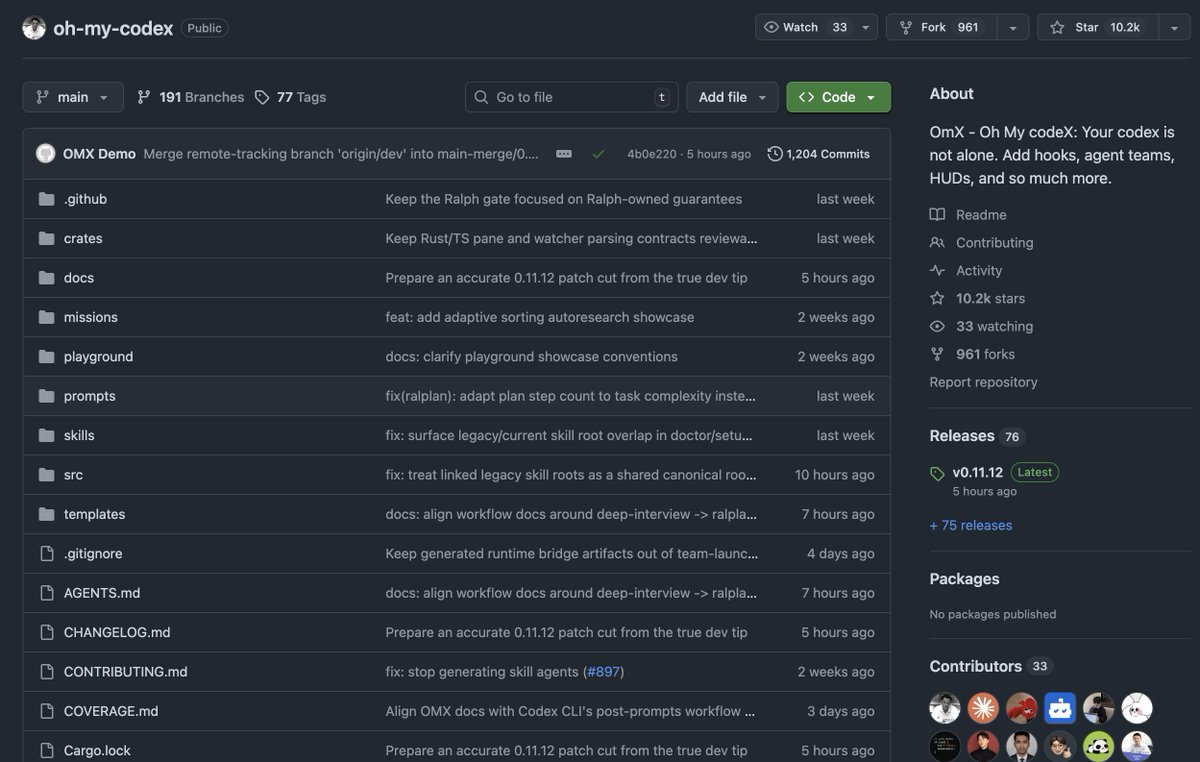Viewport: 1200px width, 762px height.
Task: Click the docs folder icon
Action: (46, 278)
